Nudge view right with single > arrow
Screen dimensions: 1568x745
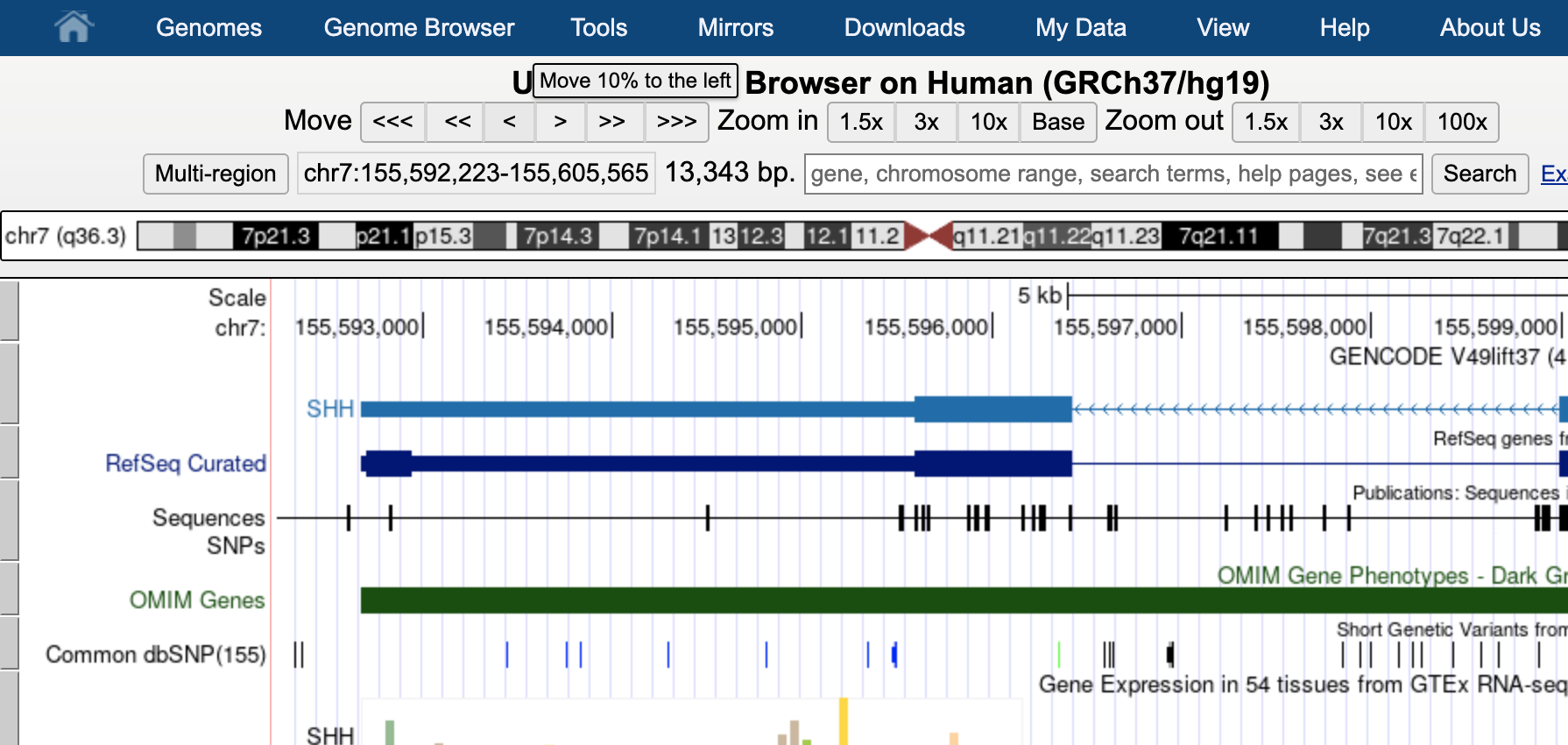point(561,122)
